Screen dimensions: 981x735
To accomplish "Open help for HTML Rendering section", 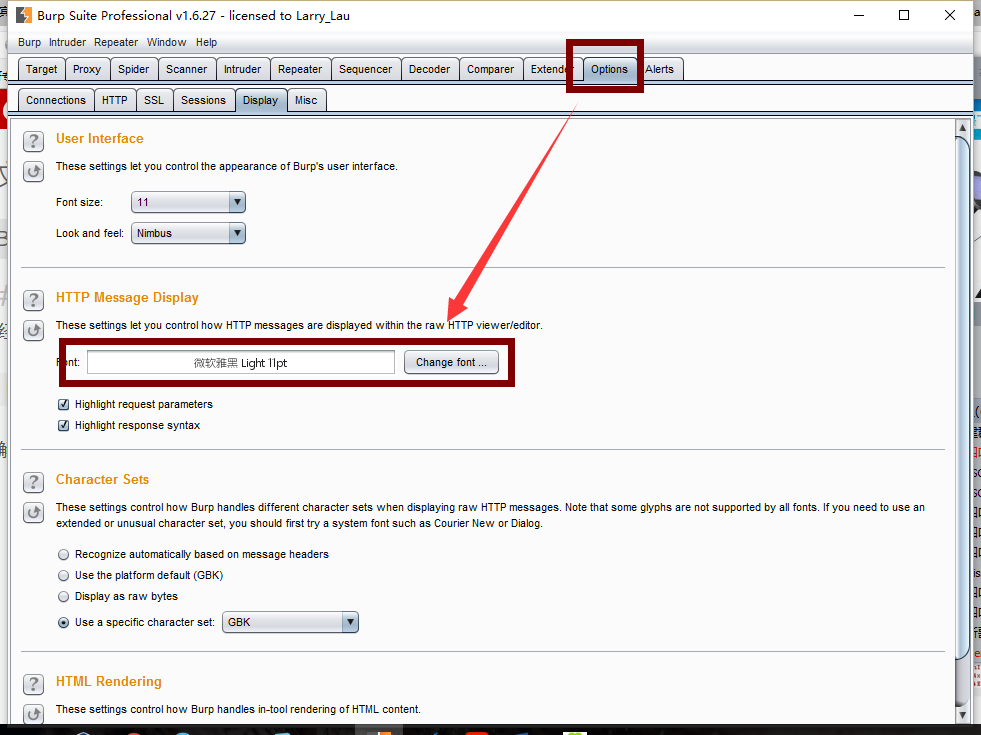I will [33, 684].
